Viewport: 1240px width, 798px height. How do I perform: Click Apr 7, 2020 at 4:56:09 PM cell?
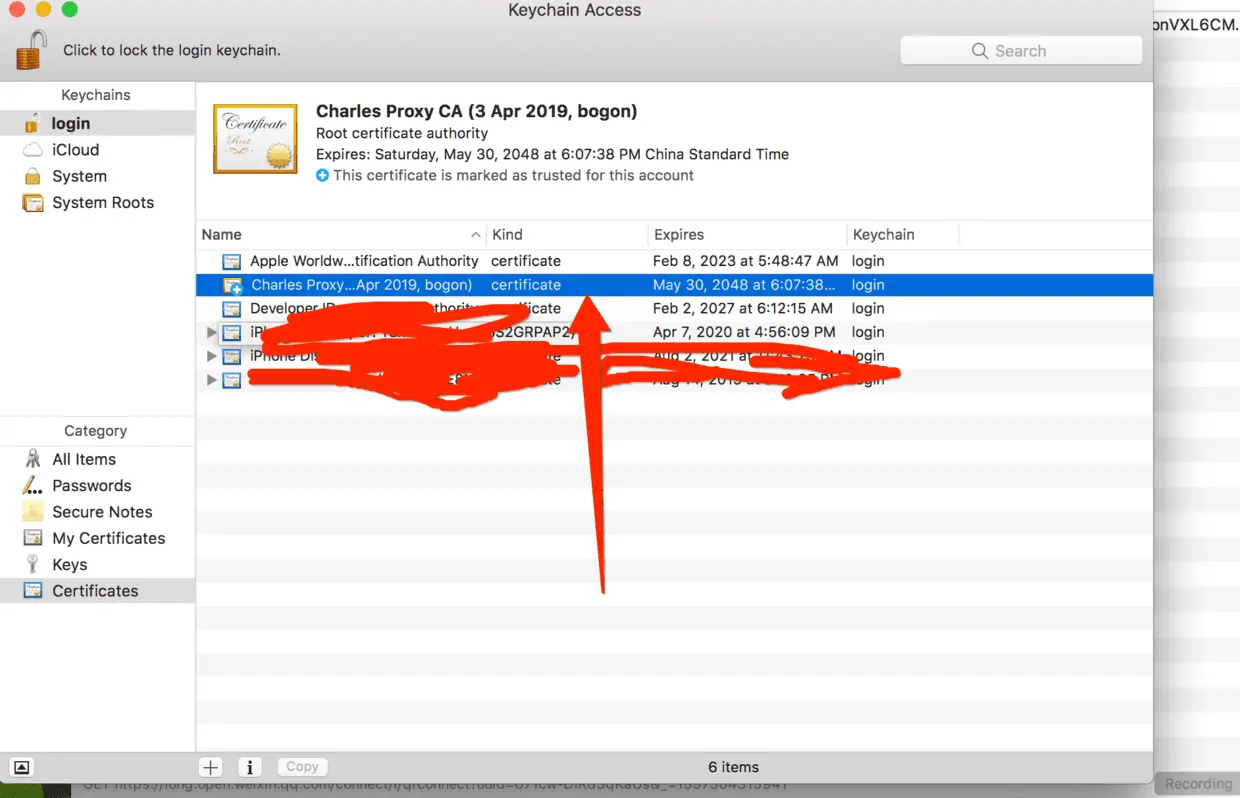click(x=745, y=332)
